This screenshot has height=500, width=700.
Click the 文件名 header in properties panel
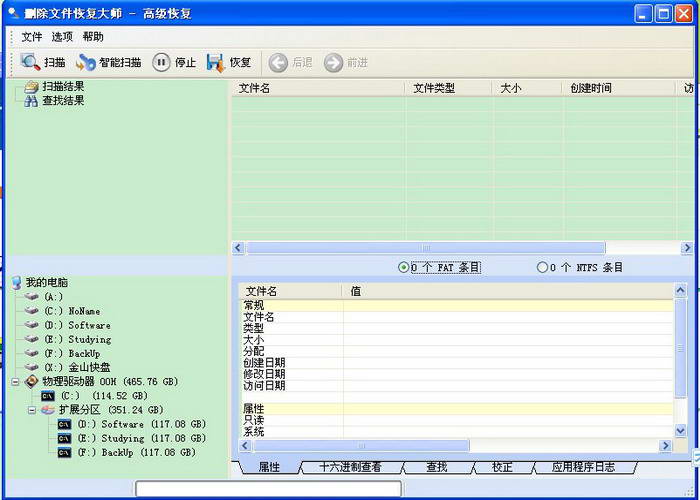click(292, 292)
